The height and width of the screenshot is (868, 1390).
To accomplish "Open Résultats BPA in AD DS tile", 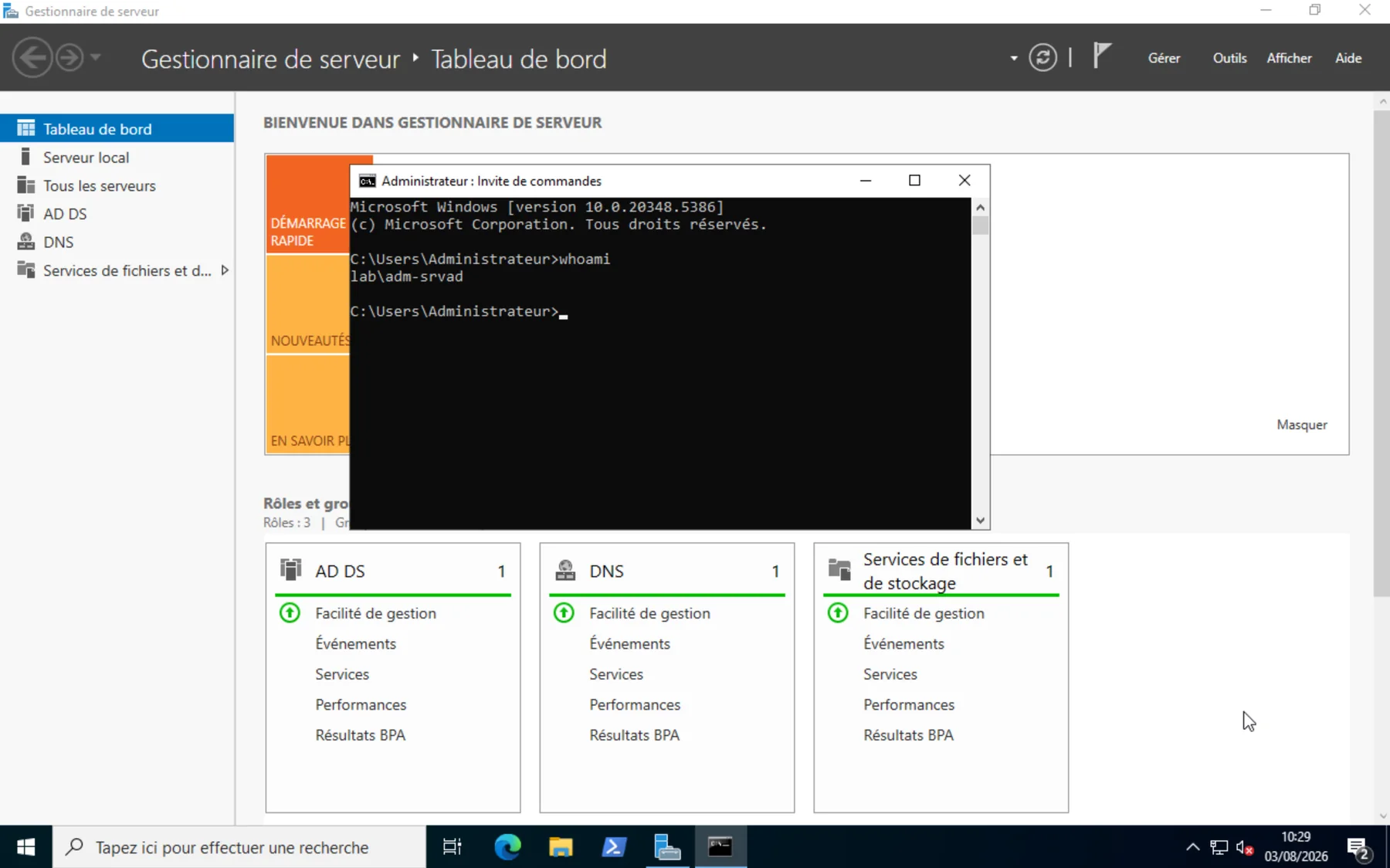I will click(x=360, y=735).
